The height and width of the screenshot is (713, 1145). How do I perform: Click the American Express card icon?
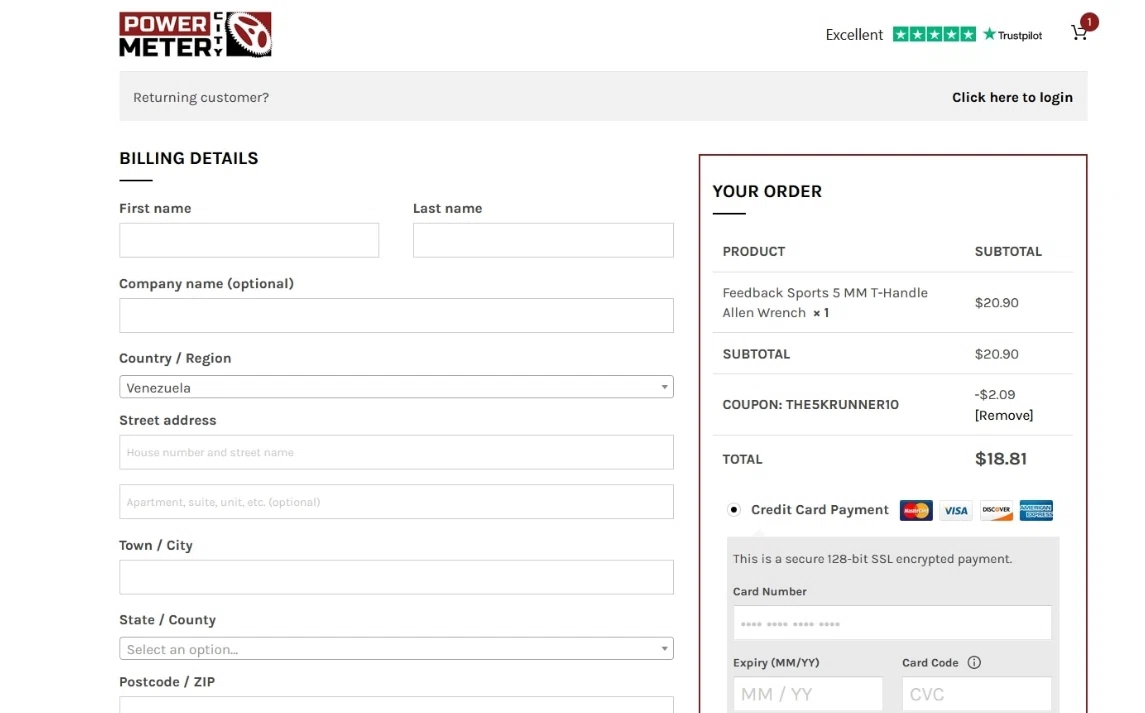(1036, 510)
